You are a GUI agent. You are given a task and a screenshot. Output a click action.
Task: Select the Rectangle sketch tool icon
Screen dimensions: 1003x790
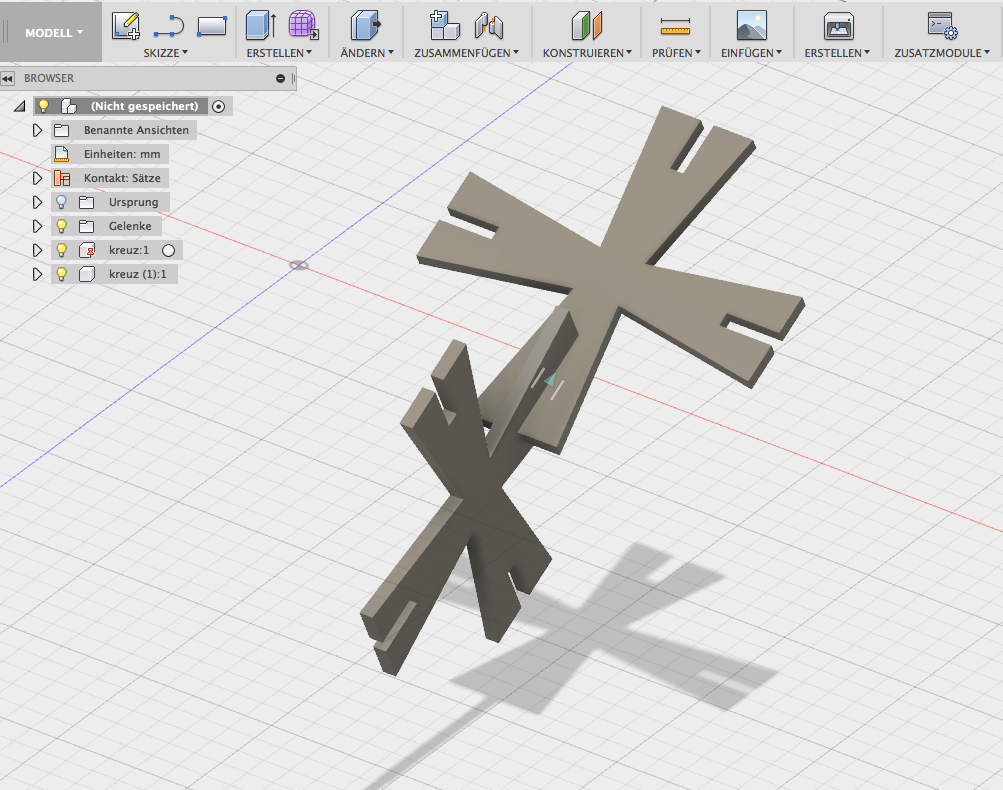pos(212,26)
